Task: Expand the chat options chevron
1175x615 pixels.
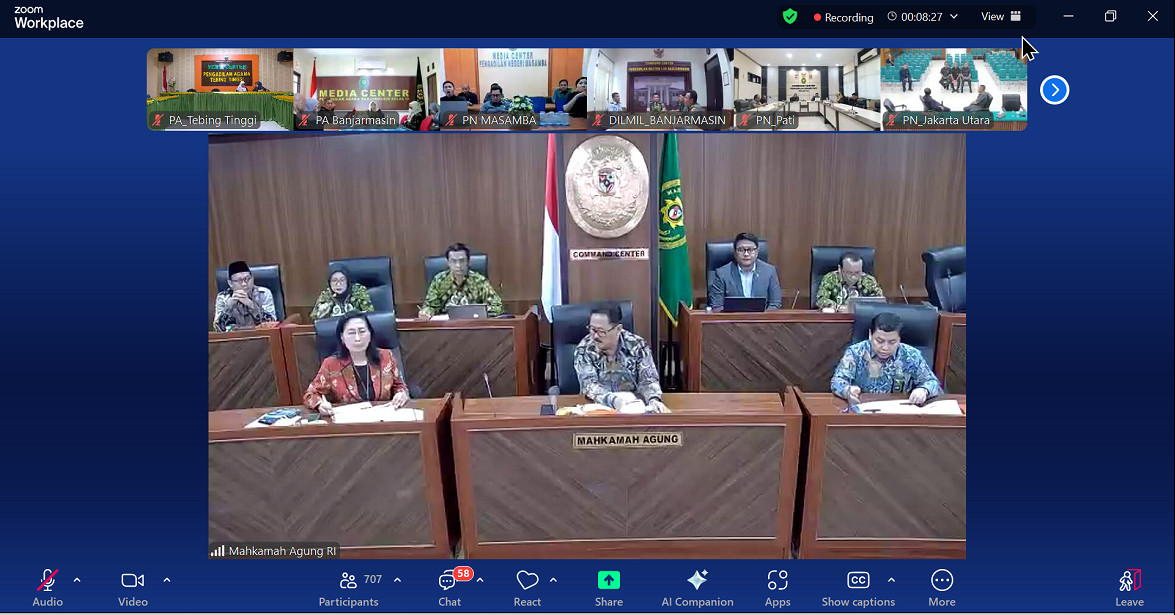Action: pyautogui.click(x=480, y=580)
